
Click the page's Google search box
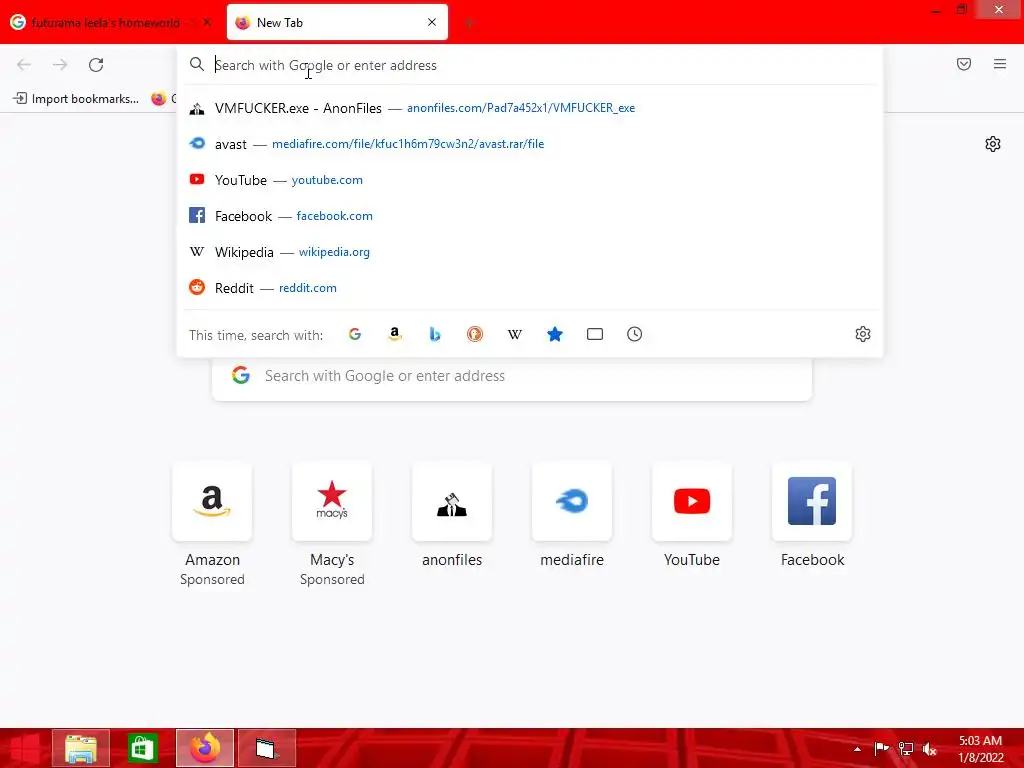pos(512,376)
